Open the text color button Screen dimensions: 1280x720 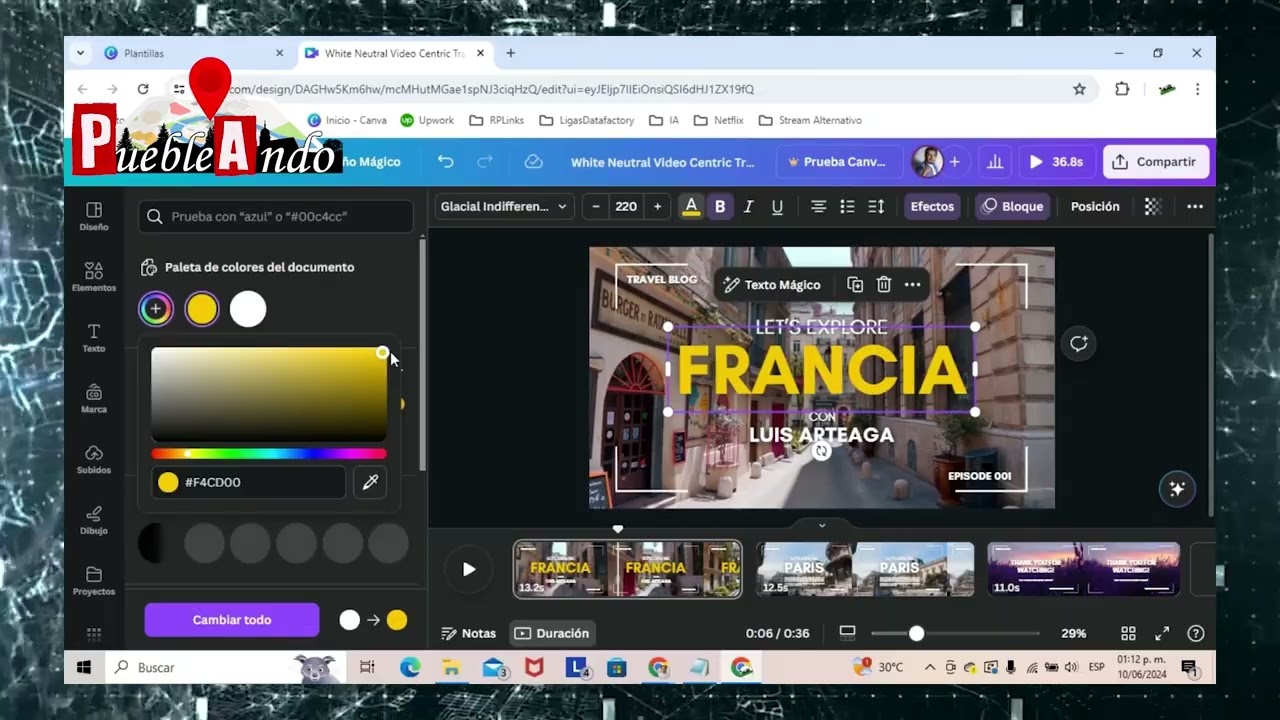click(x=691, y=206)
